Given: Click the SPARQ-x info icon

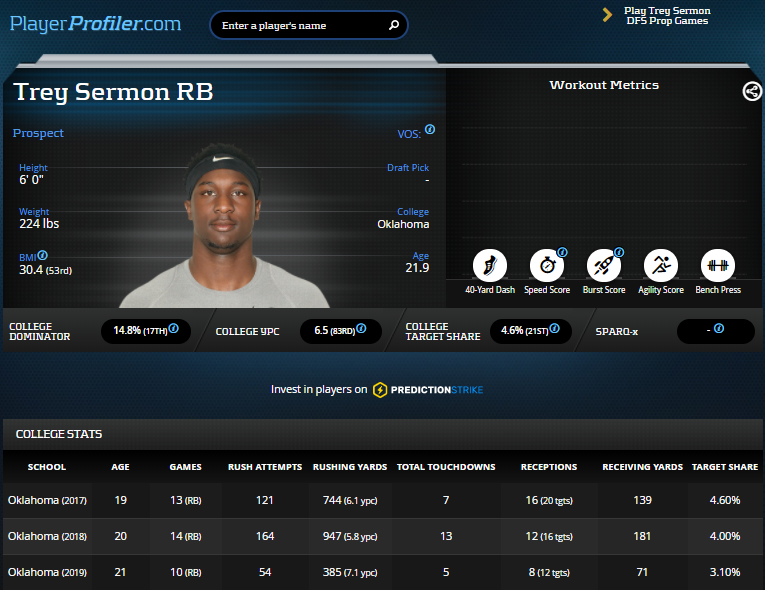Looking at the screenshot, I should click(718, 328).
